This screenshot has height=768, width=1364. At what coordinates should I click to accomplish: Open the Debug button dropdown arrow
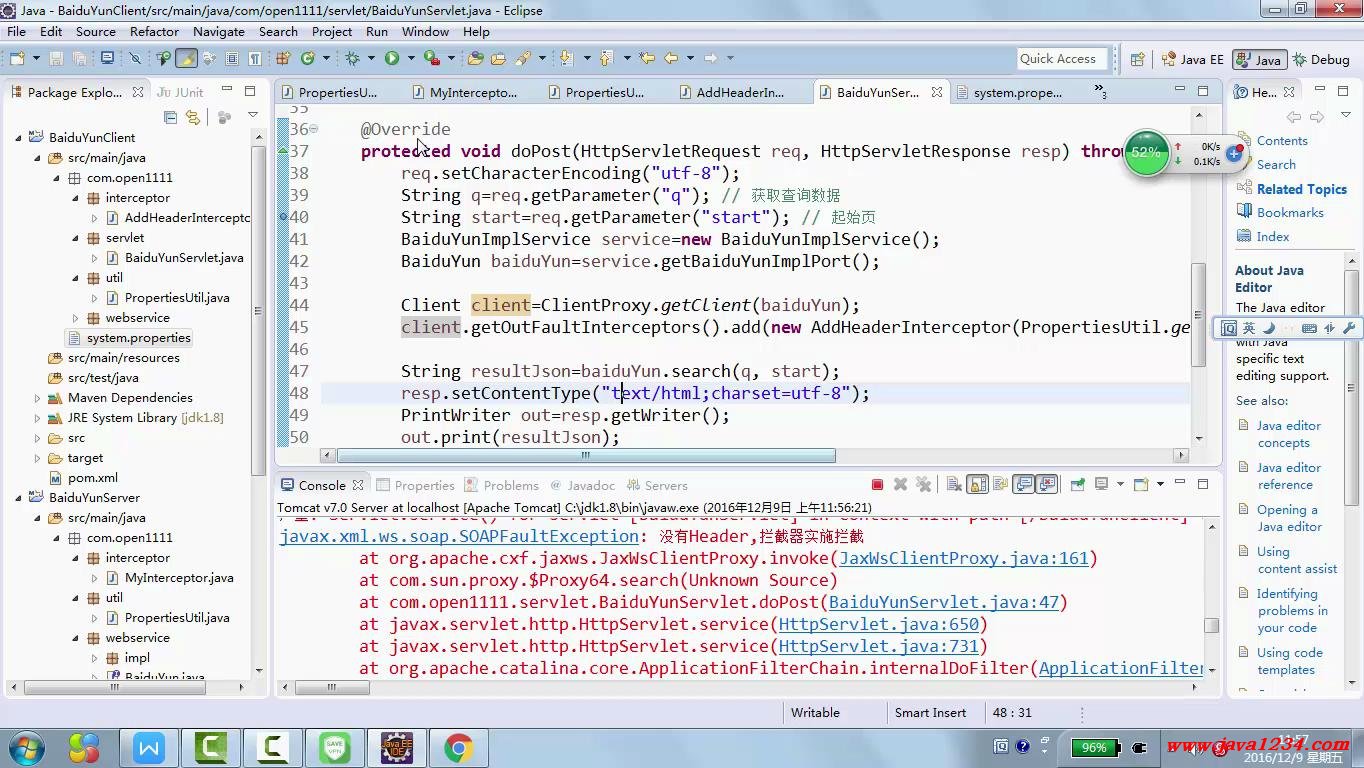(371, 59)
